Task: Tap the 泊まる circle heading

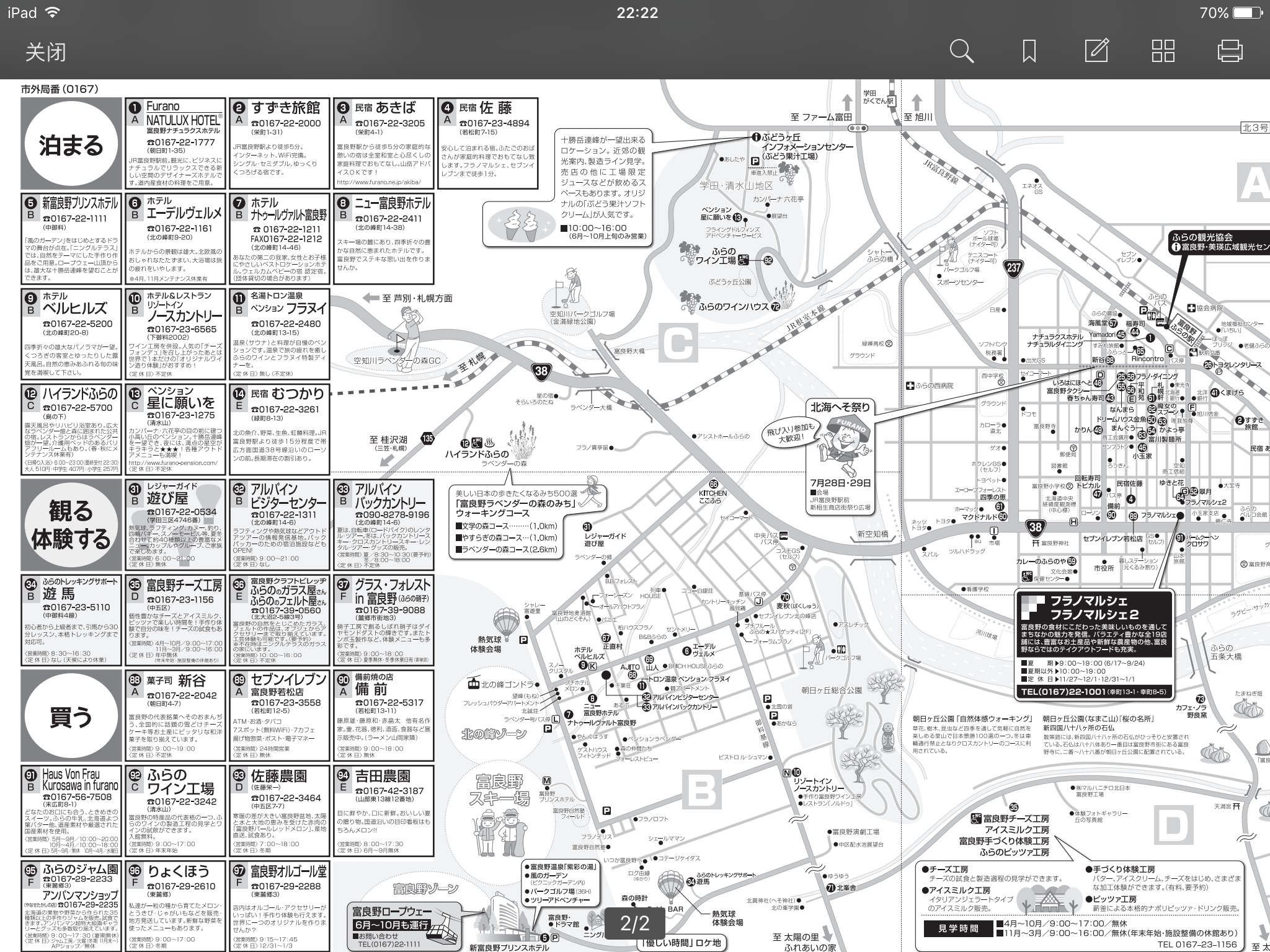Action: [71, 145]
